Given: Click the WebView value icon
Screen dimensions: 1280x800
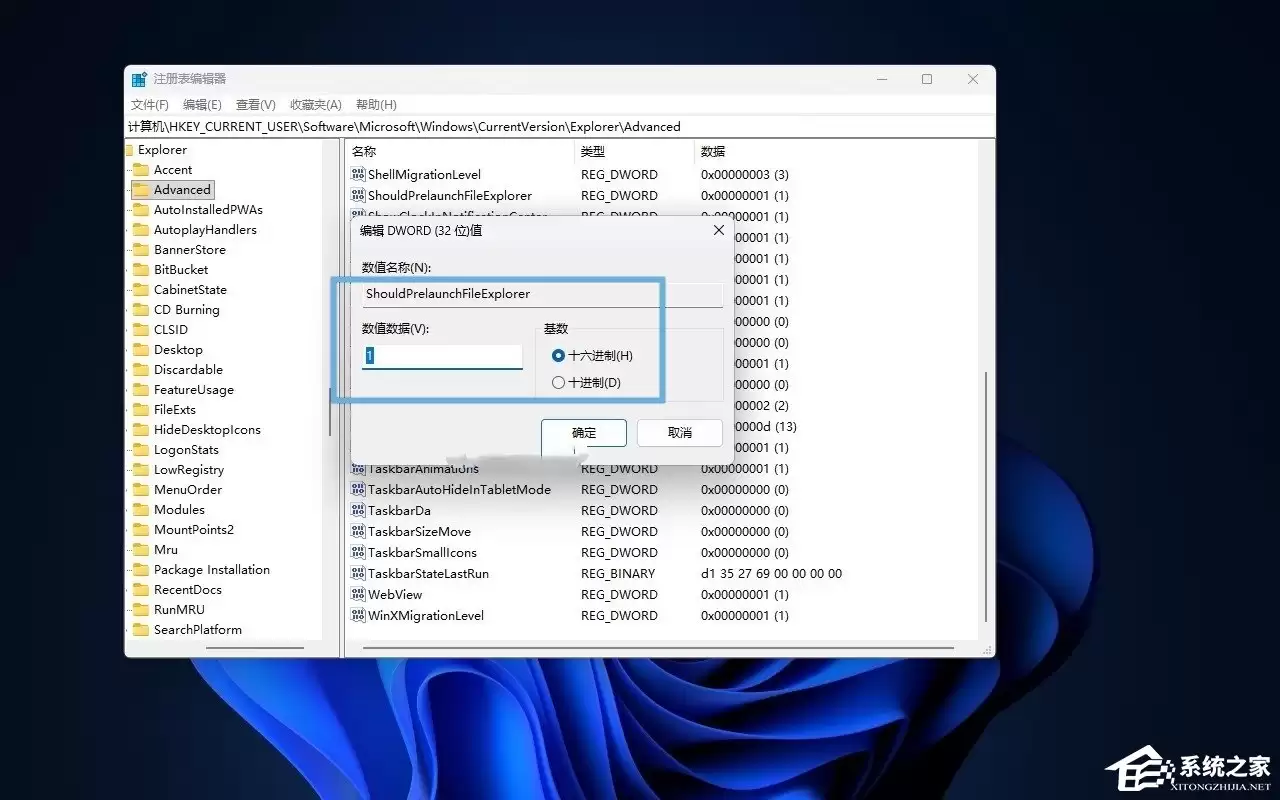Looking at the screenshot, I should 358,594.
